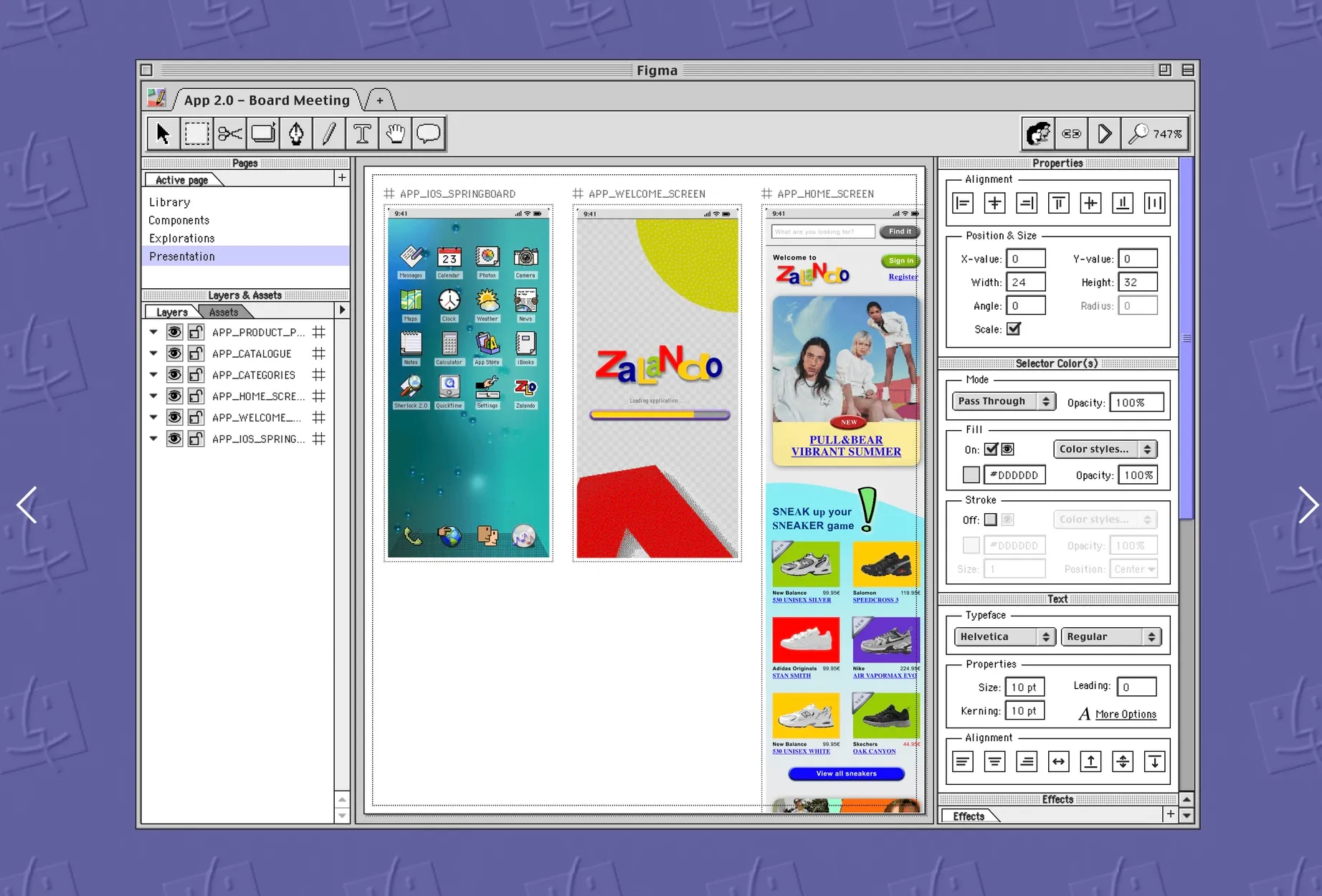
Task: Click the More Options text link
Action: click(x=1126, y=714)
